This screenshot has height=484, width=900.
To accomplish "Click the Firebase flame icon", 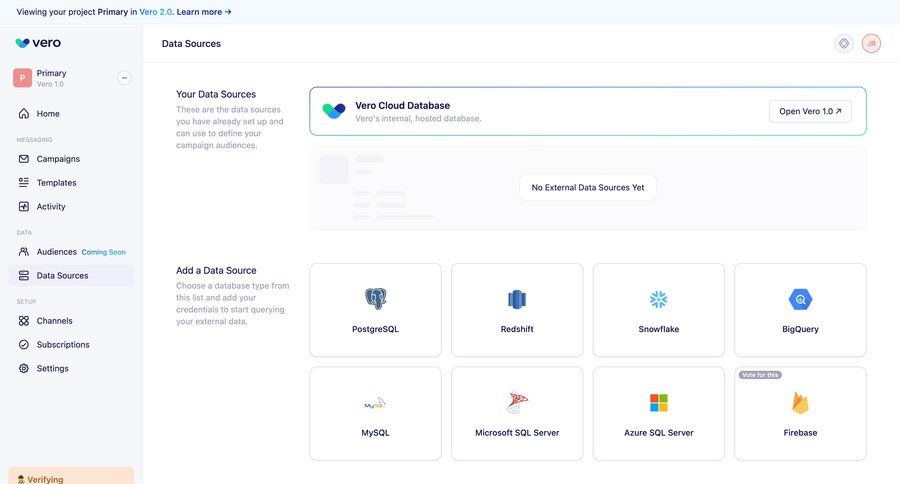I will click(800, 403).
